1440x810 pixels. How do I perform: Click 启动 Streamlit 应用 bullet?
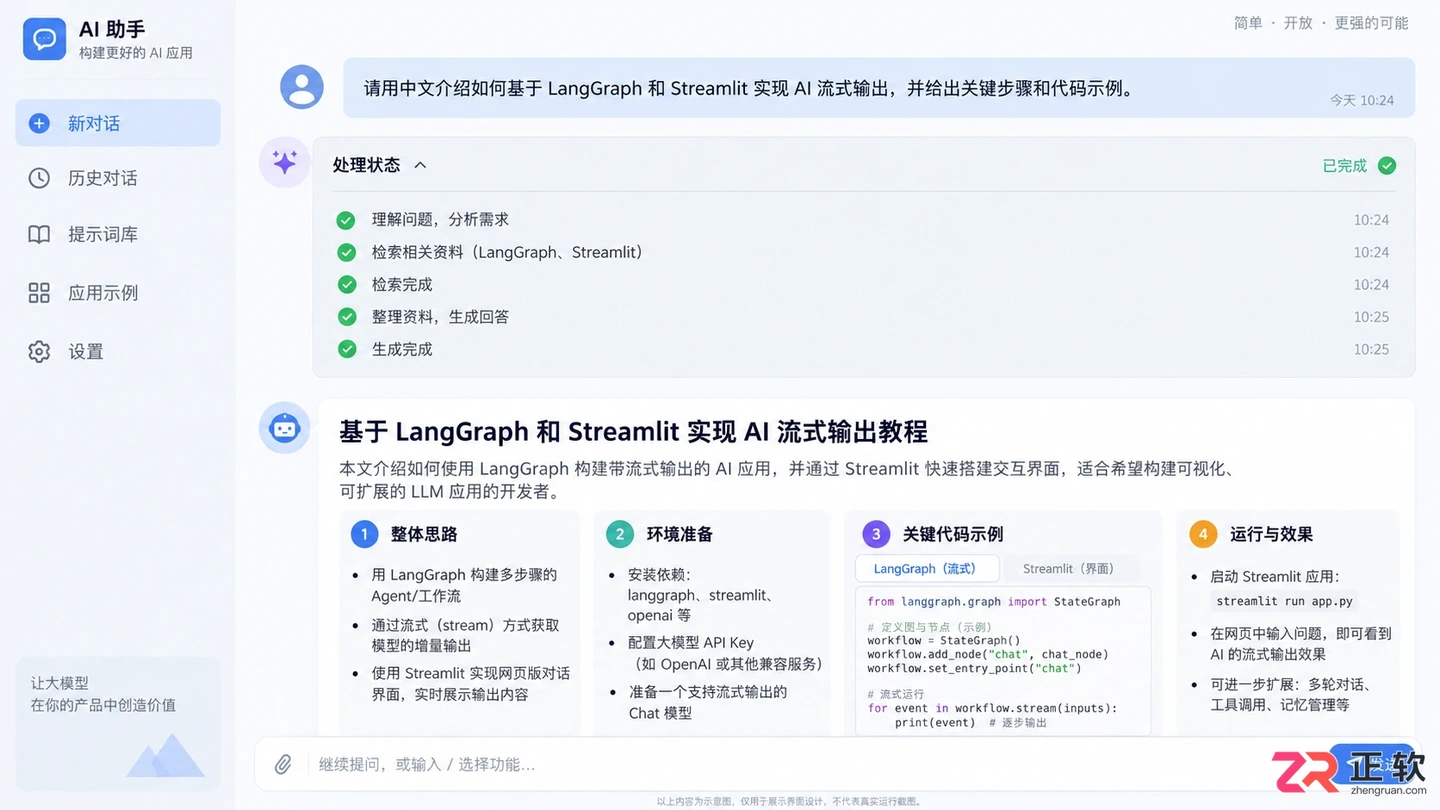[x=1274, y=577]
